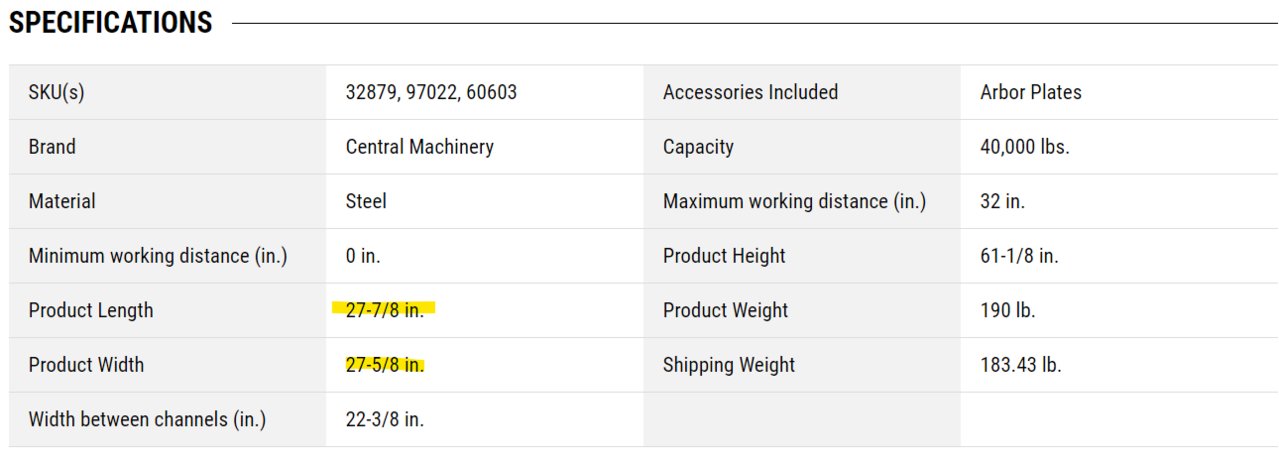1279x462 pixels.
Task: Click the Central Machinery brand value
Action: click(419, 147)
